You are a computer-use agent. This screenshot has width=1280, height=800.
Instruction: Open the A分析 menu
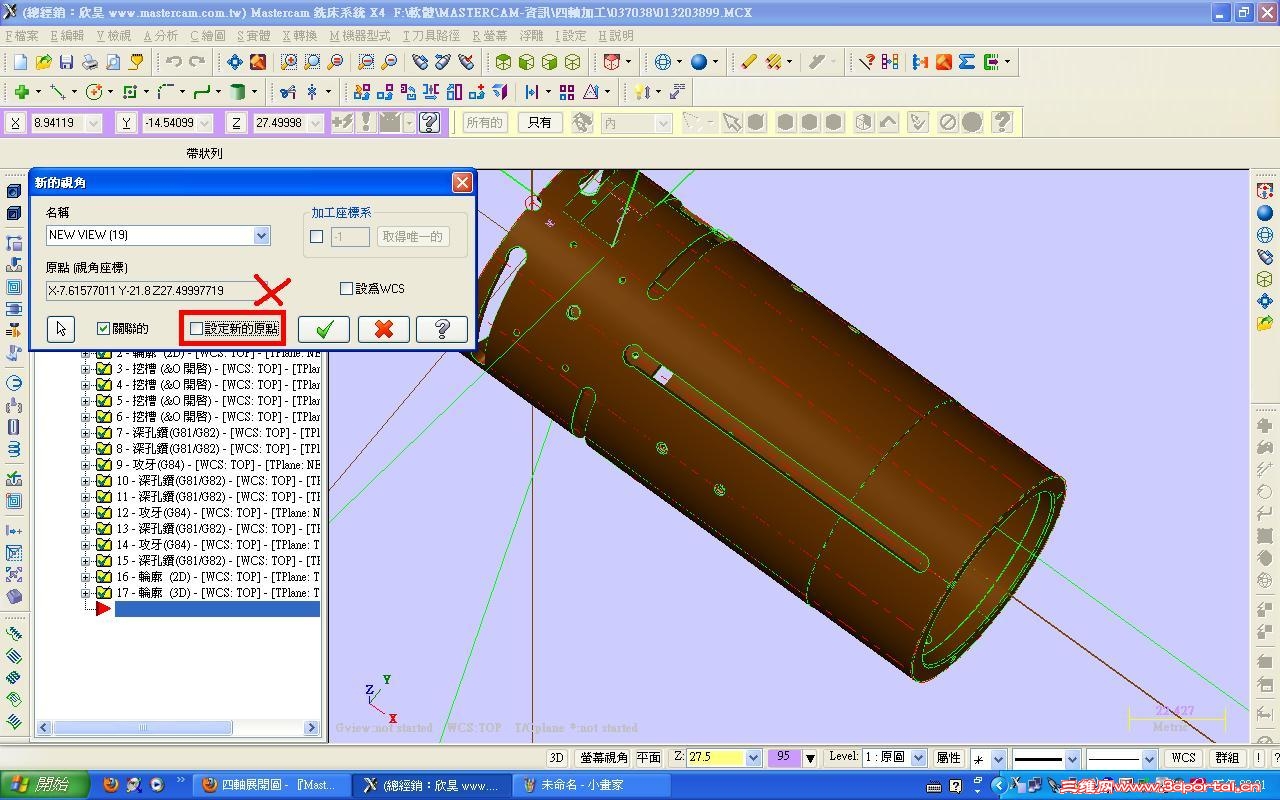pos(160,36)
